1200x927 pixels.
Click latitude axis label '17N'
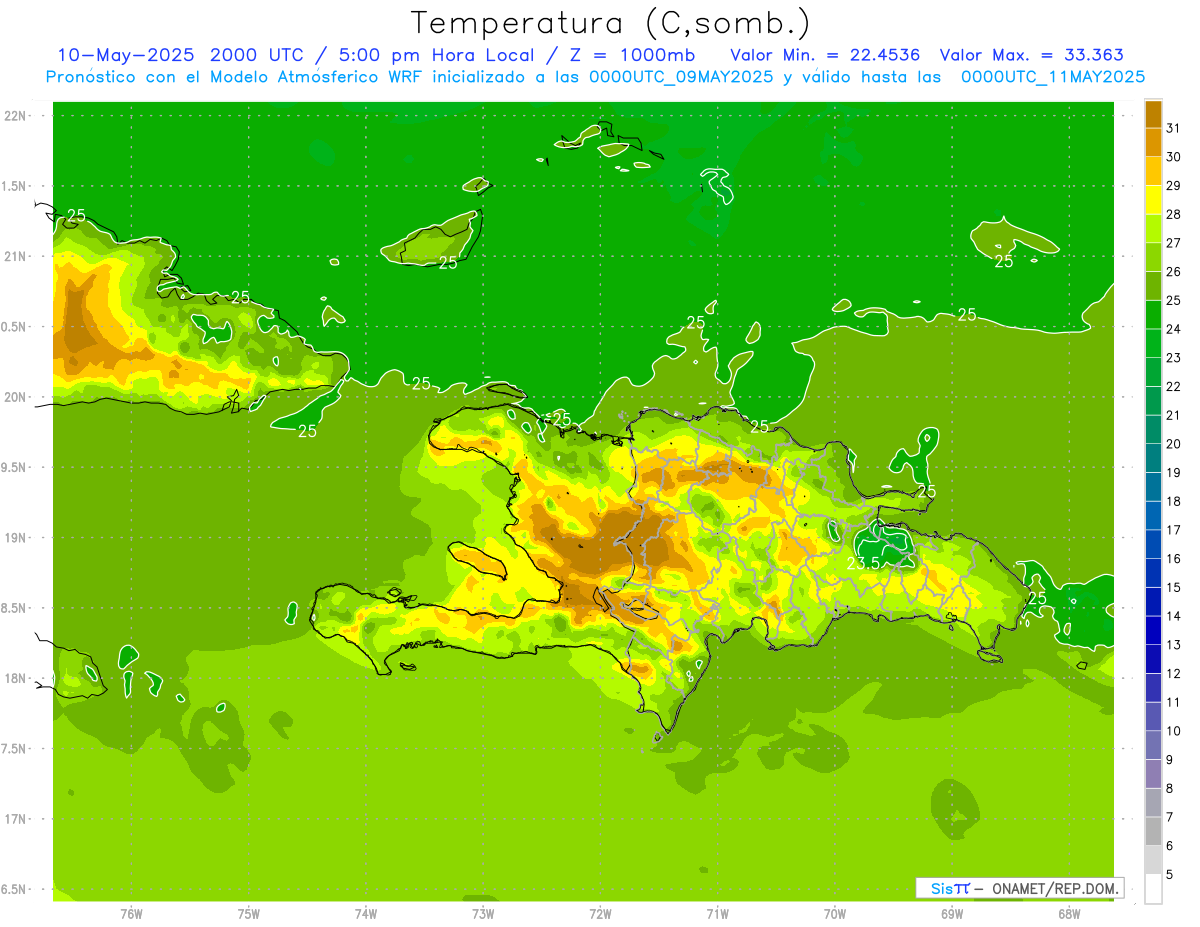click(x=14, y=819)
